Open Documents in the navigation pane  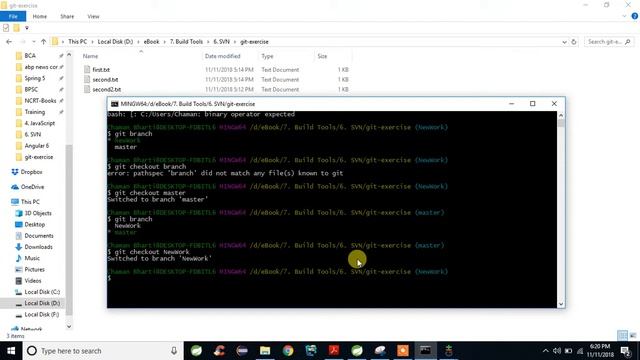pyautogui.click(x=39, y=236)
